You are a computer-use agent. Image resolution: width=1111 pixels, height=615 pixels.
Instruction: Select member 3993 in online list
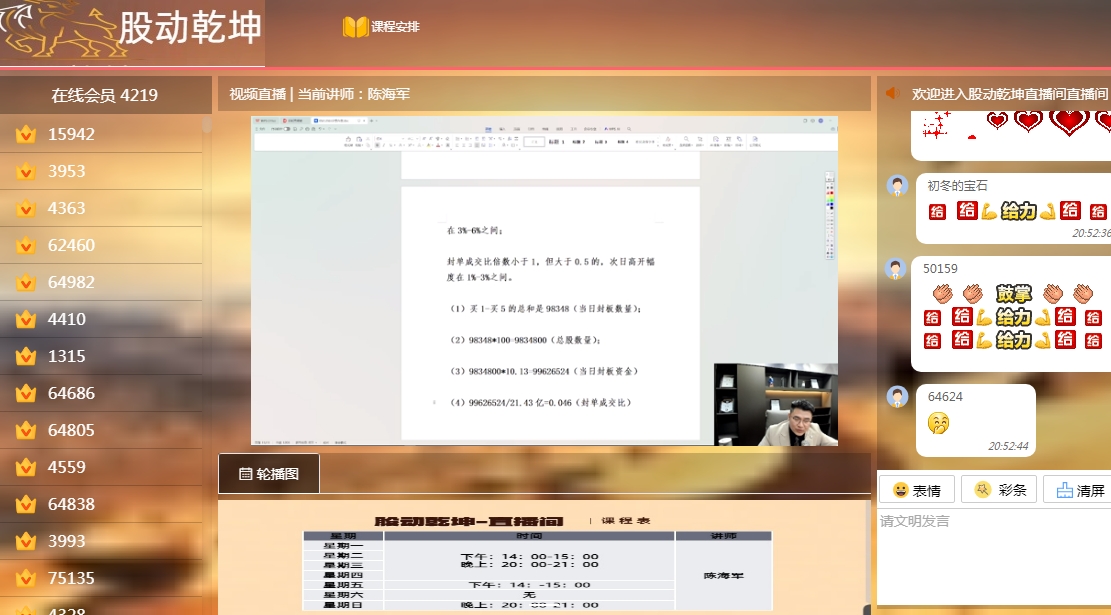101,541
